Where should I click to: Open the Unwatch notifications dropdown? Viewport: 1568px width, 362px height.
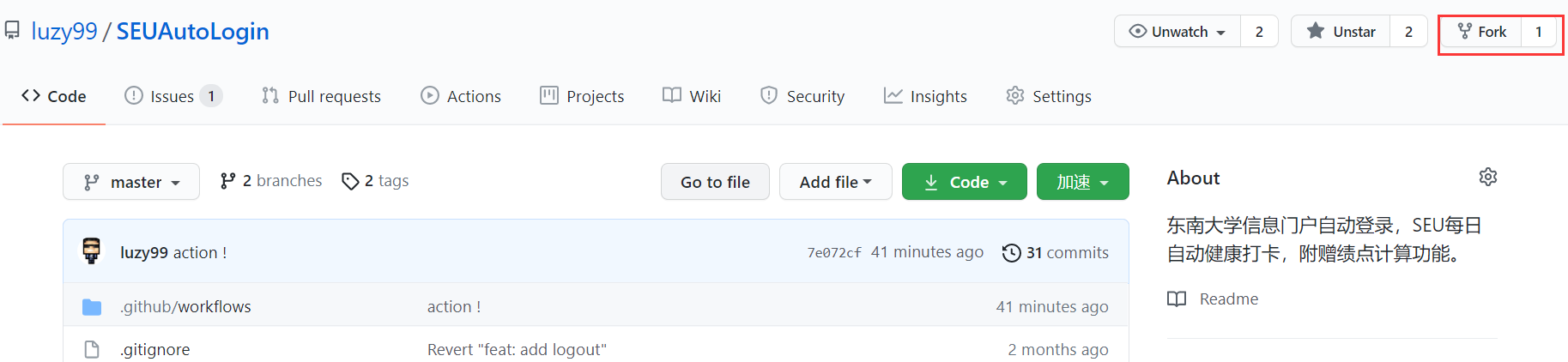coord(1178,32)
